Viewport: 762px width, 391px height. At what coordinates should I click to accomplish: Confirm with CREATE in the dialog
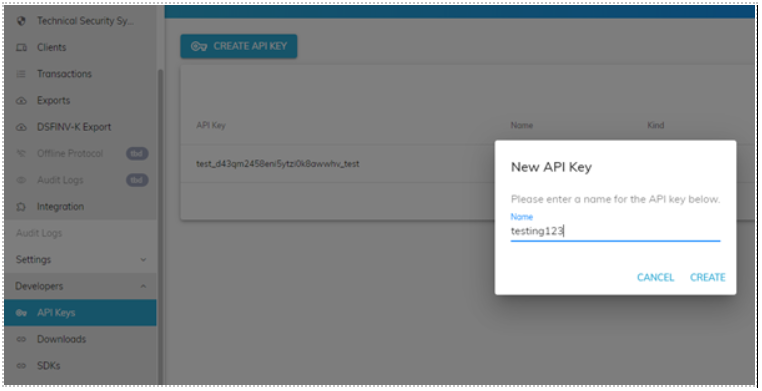point(708,277)
